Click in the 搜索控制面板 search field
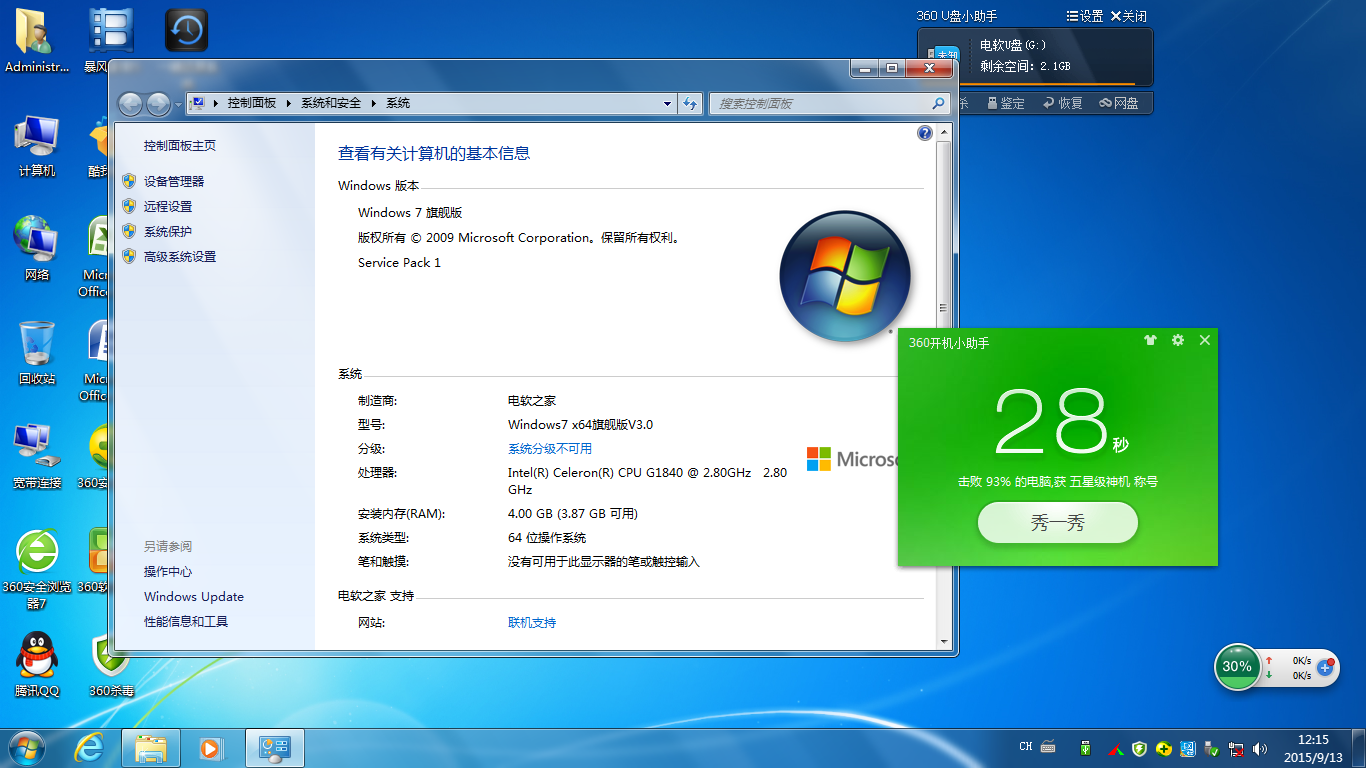 click(x=828, y=103)
